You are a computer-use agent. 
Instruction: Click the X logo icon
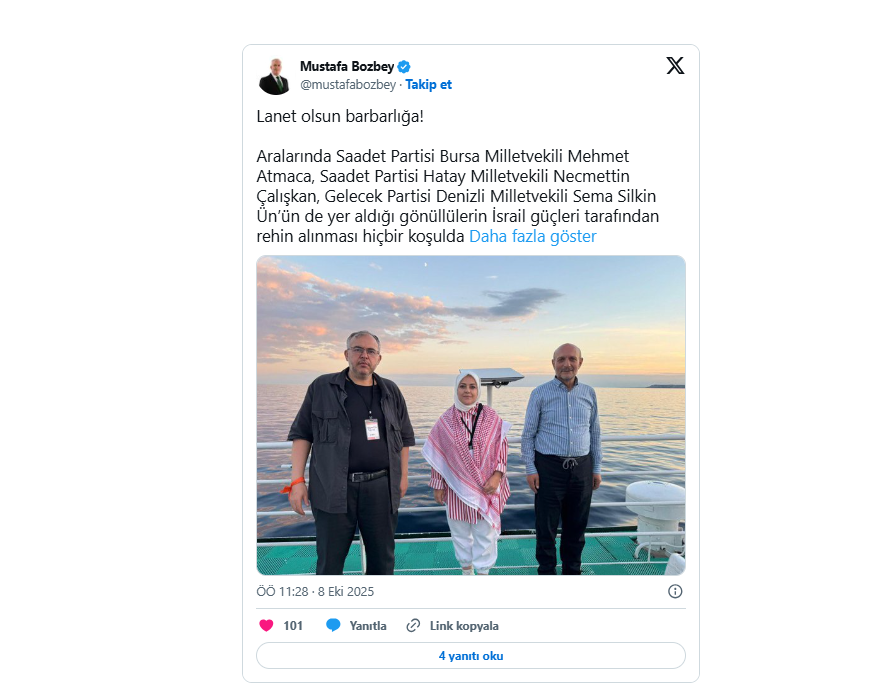(x=675, y=66)
